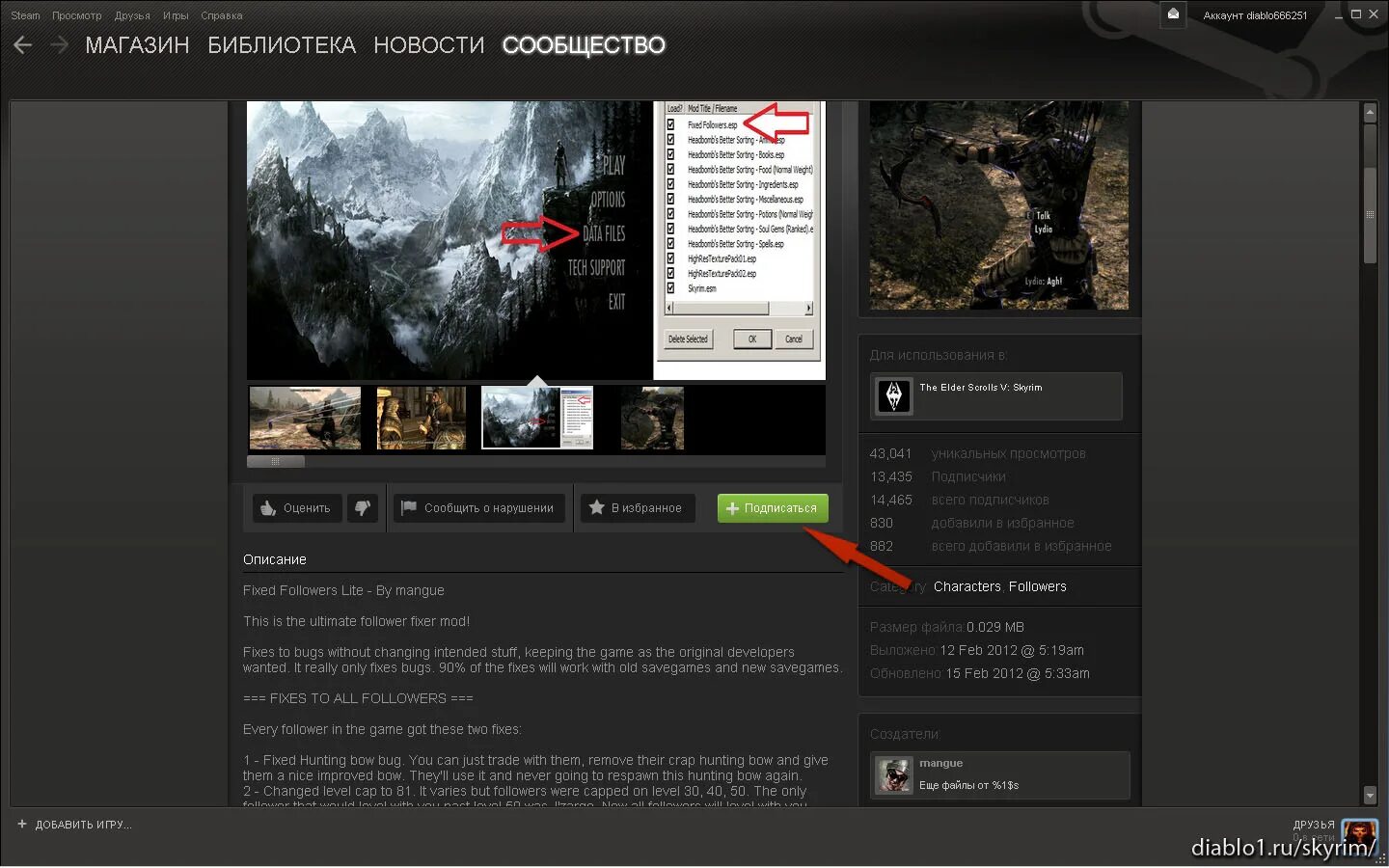Image resolution: width=1389 pixels, height=868 pixels.
Task: Switch to the СООБЩЕСТВО tab
Action: (584, 45)
